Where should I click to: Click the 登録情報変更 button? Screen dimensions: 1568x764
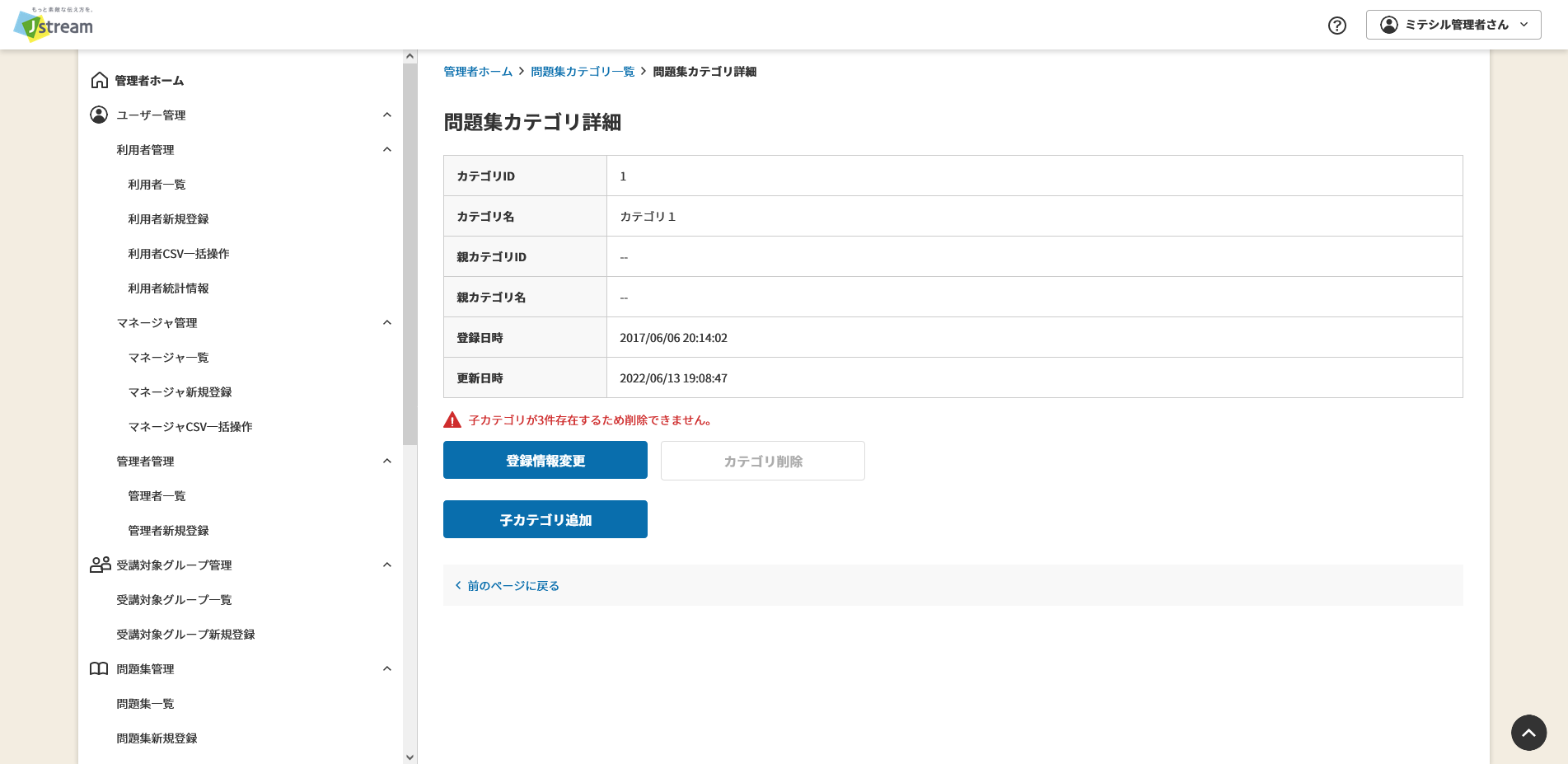(x=545, y=460)
